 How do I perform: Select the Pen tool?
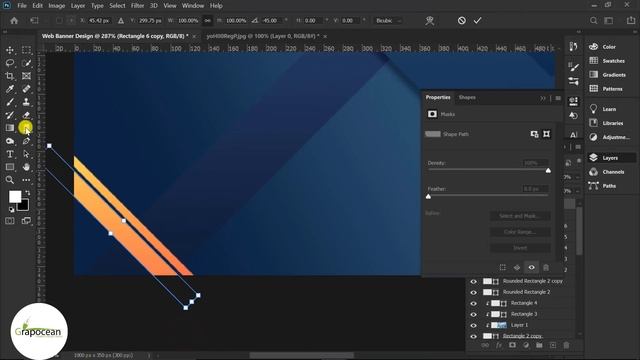(26, 141)
